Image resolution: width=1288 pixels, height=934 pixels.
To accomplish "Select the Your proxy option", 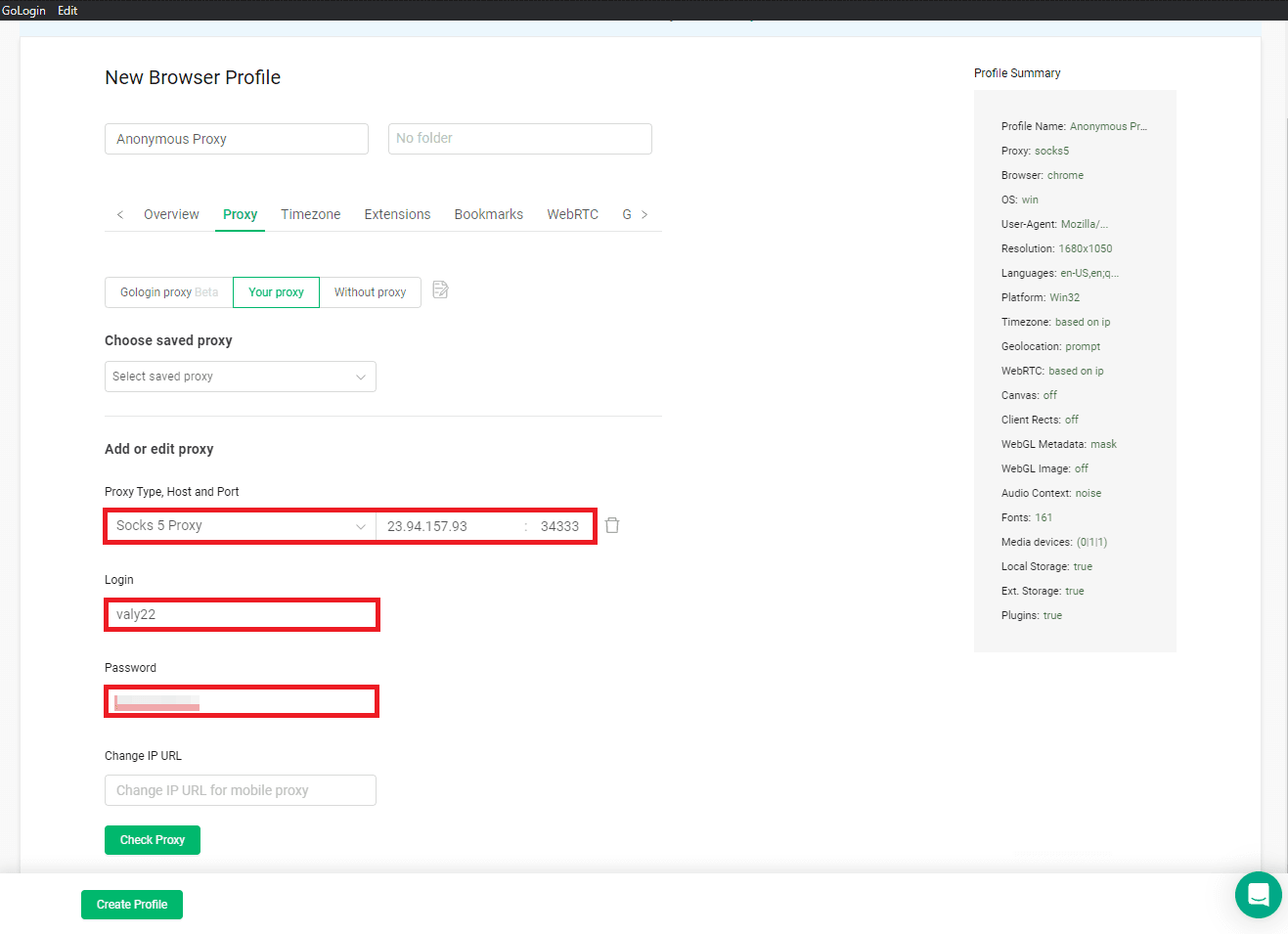I will tap(276, 291).
